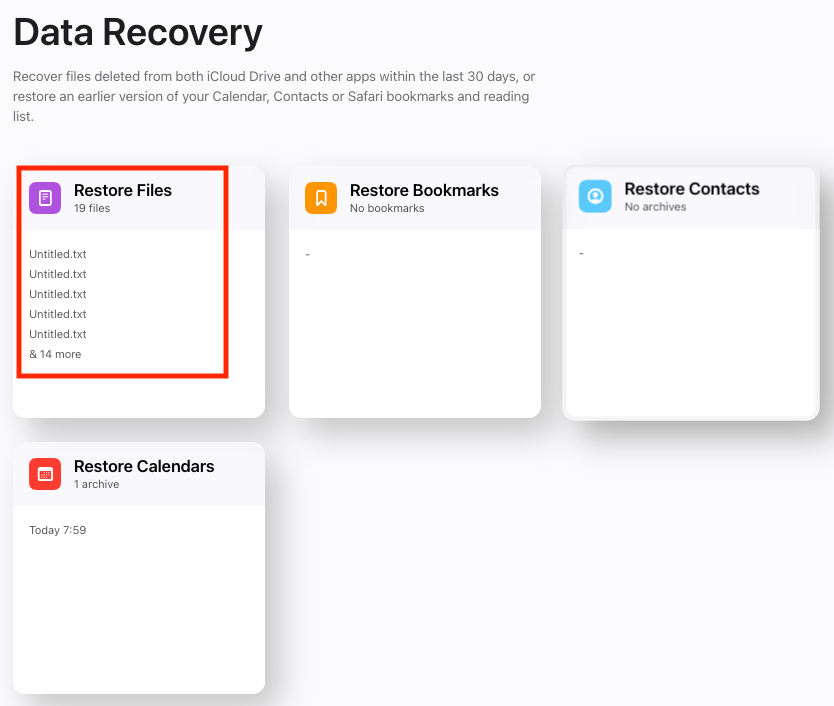Click the purple Restore Files icon
The height and width of the screenshot is (706, 834).
(44, 197)
